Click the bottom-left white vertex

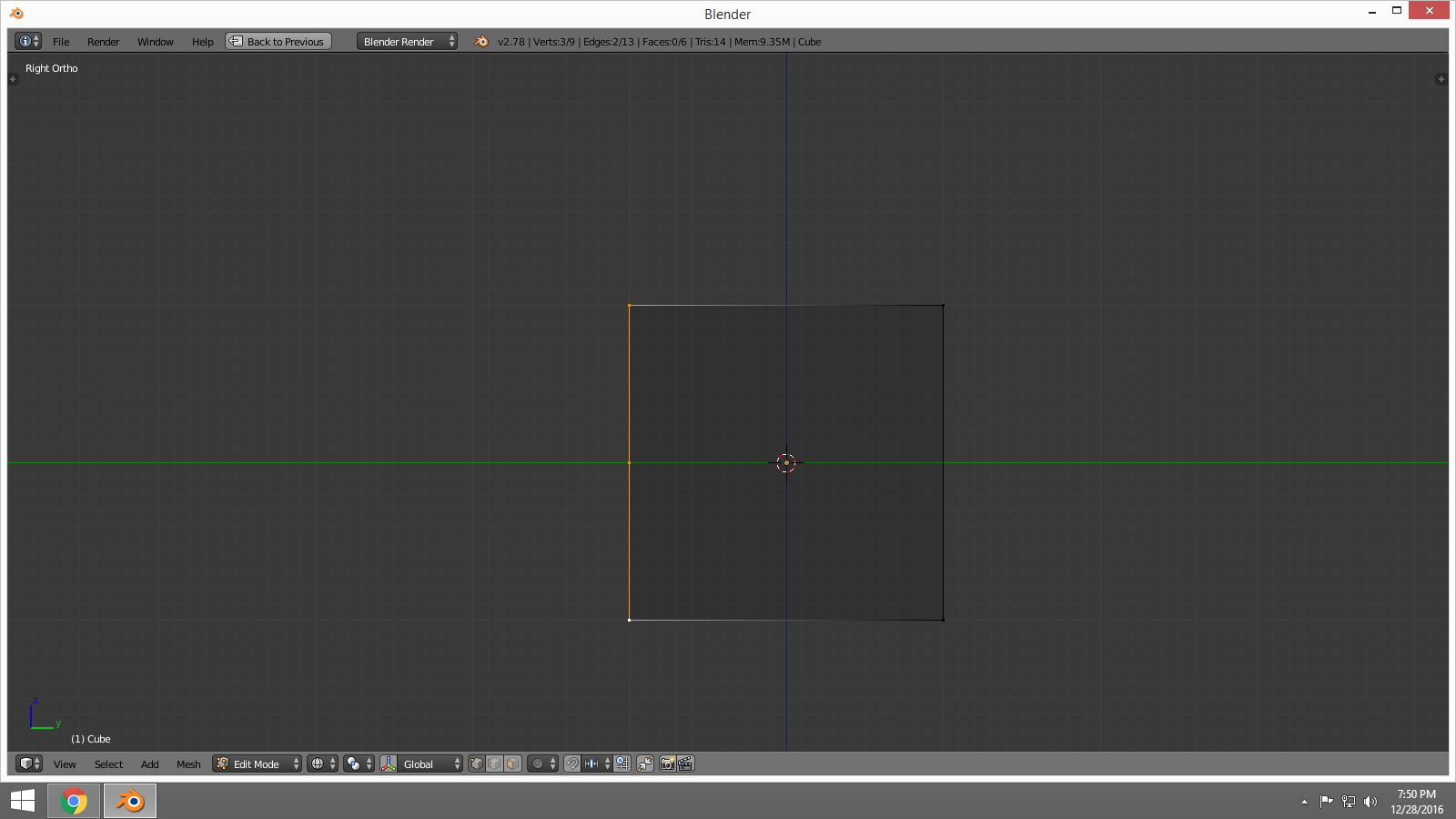(629, 621)
